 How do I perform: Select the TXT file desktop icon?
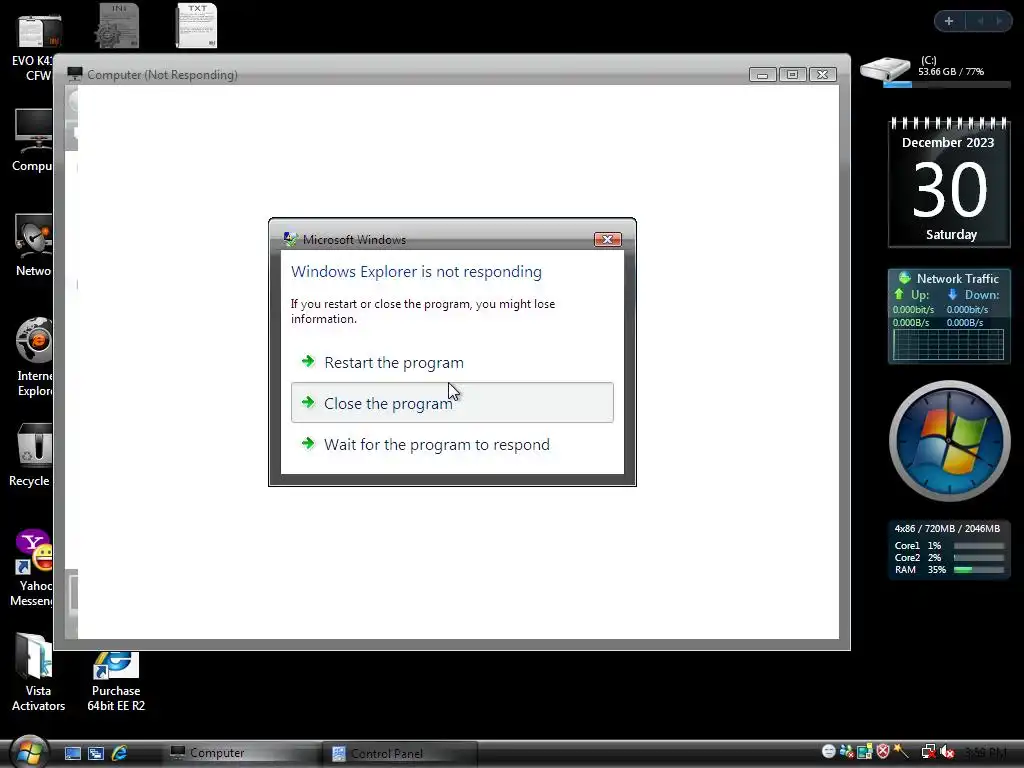click(x=197, y=26)
